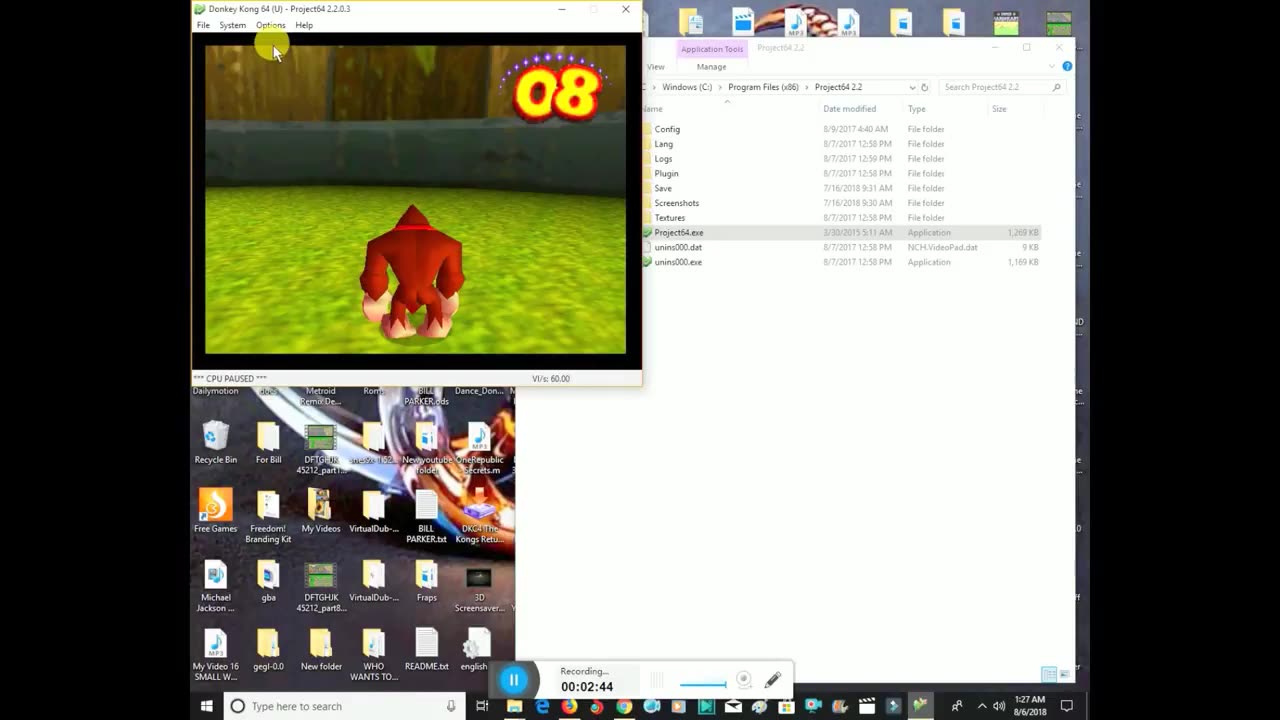Image resolution: width=1280 pixels, height=720 pixels.
Task: Click Program Files (x86) in address path
Action: [763, 87]
